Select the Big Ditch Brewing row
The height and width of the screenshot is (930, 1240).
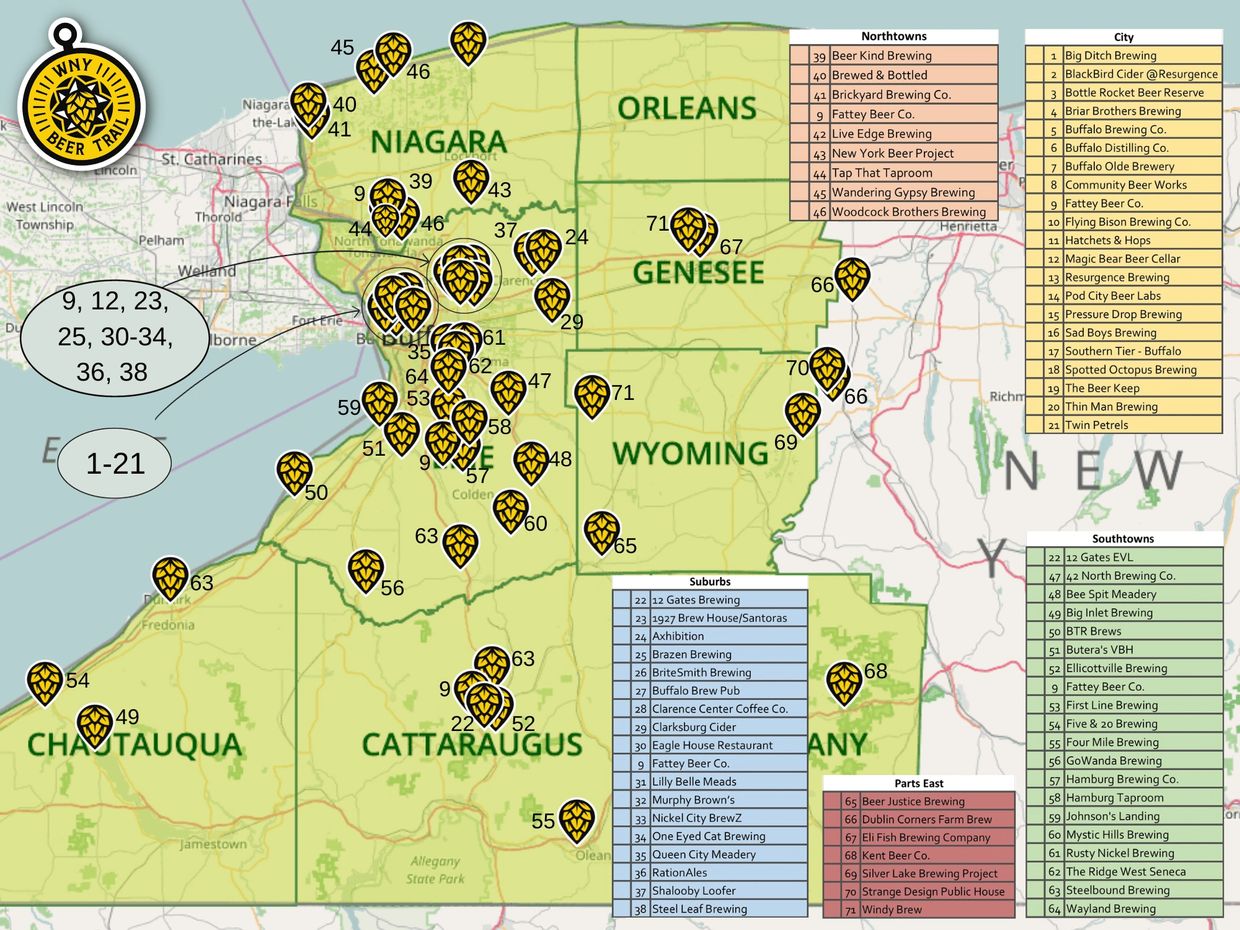click(1124, 56)
